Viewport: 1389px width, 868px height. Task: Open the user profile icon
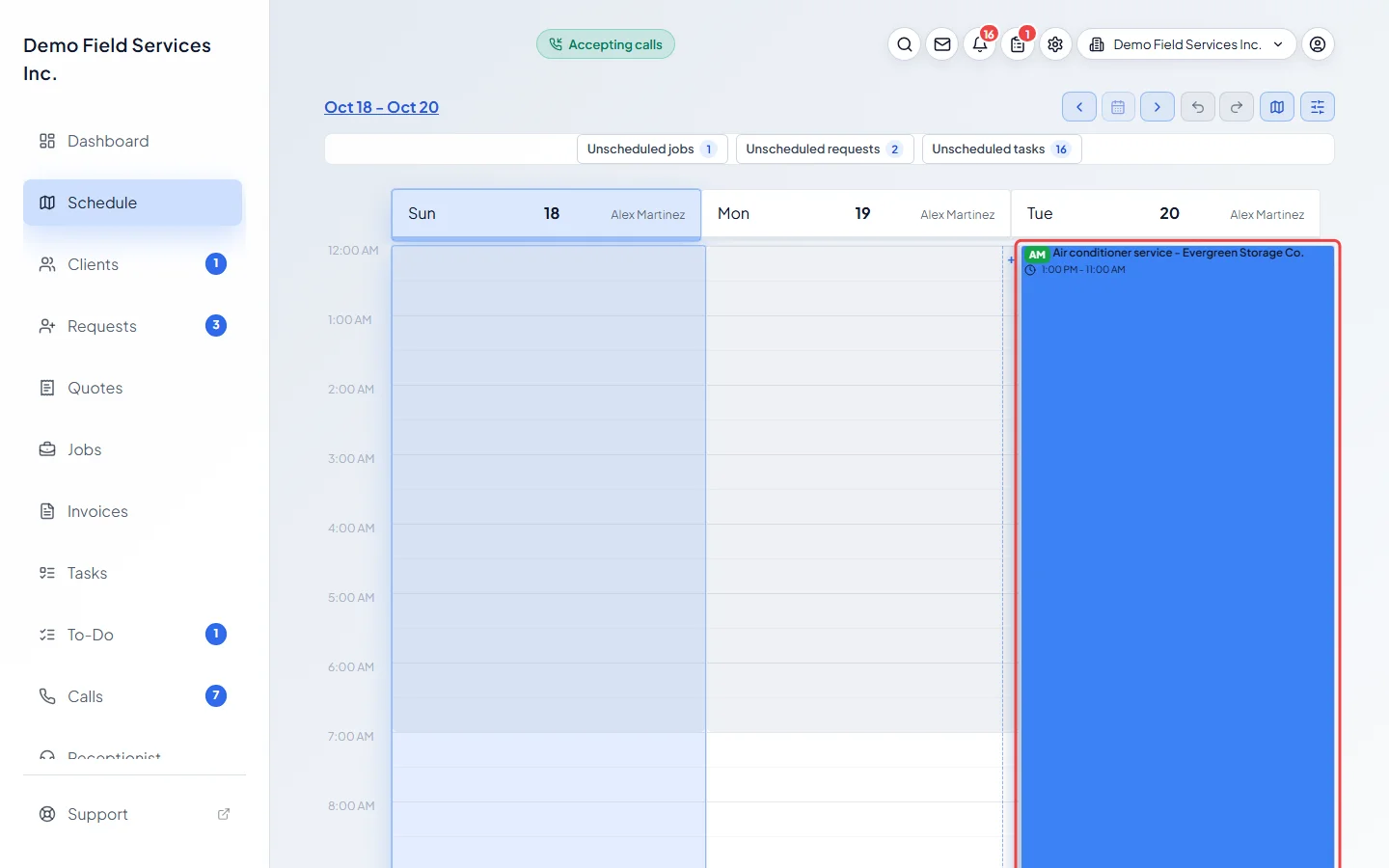1318,44
